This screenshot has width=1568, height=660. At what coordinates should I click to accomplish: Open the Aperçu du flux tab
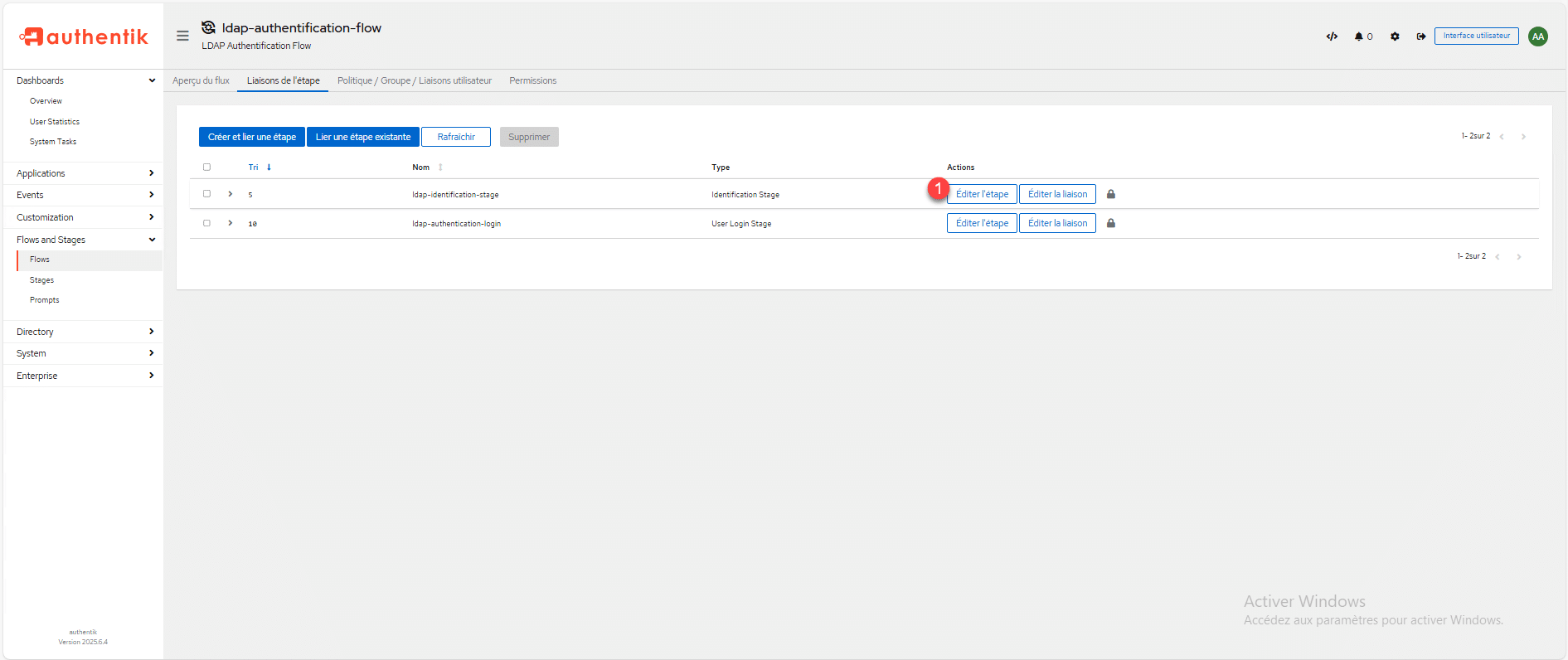click(201, 80)
